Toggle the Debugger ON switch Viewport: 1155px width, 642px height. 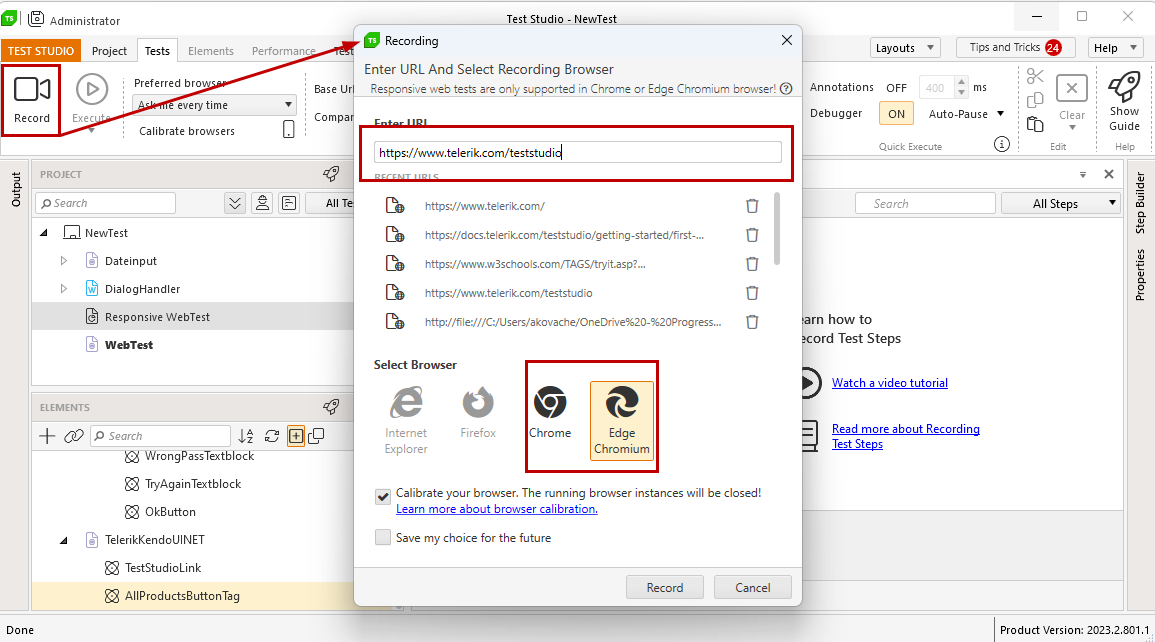coord(896,113)
